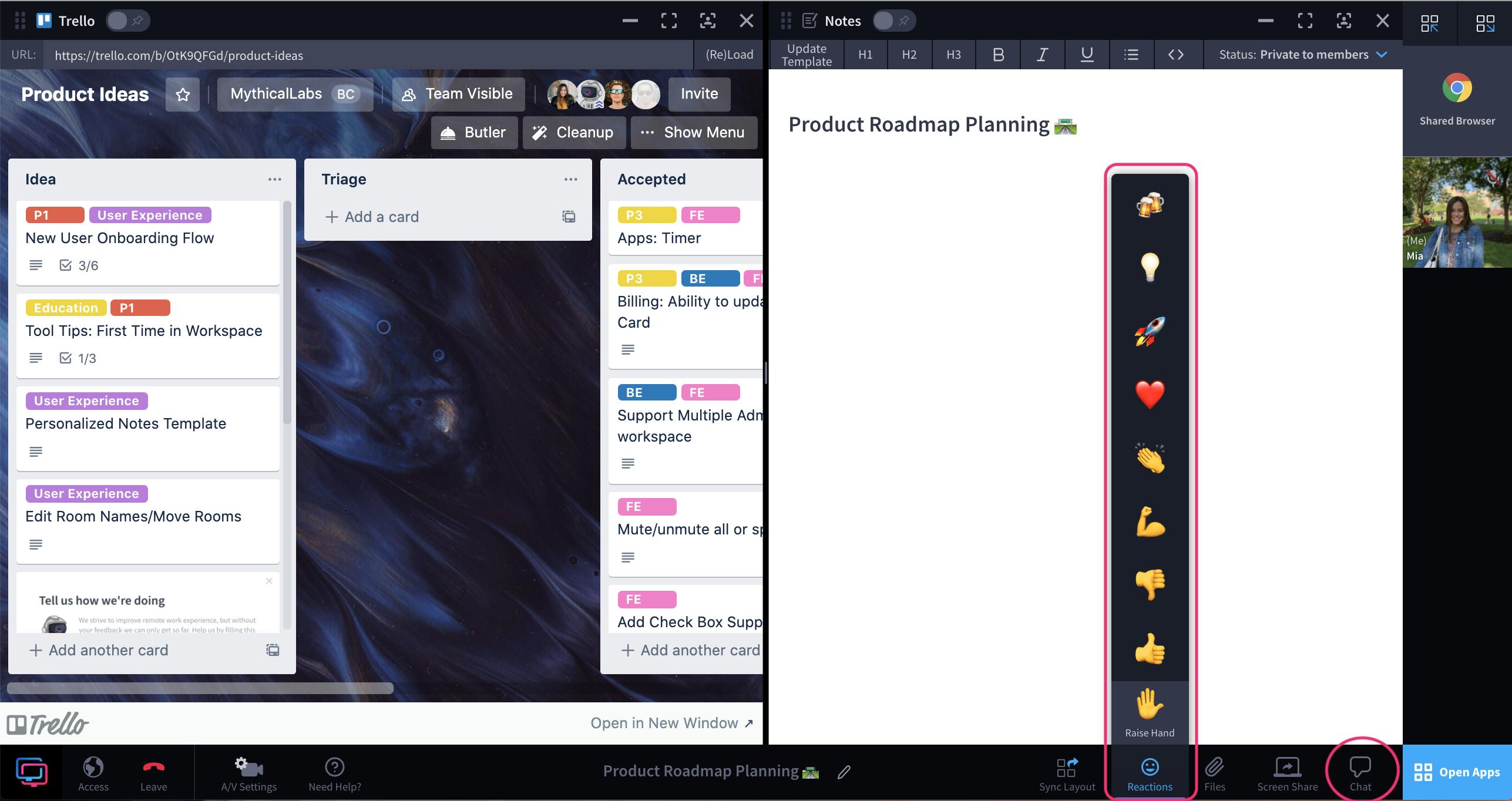Screen dimensions: 1512x801
Task: Open New User Onboarding Flow card
Action: pyautogui.click(x=148, y=243)
